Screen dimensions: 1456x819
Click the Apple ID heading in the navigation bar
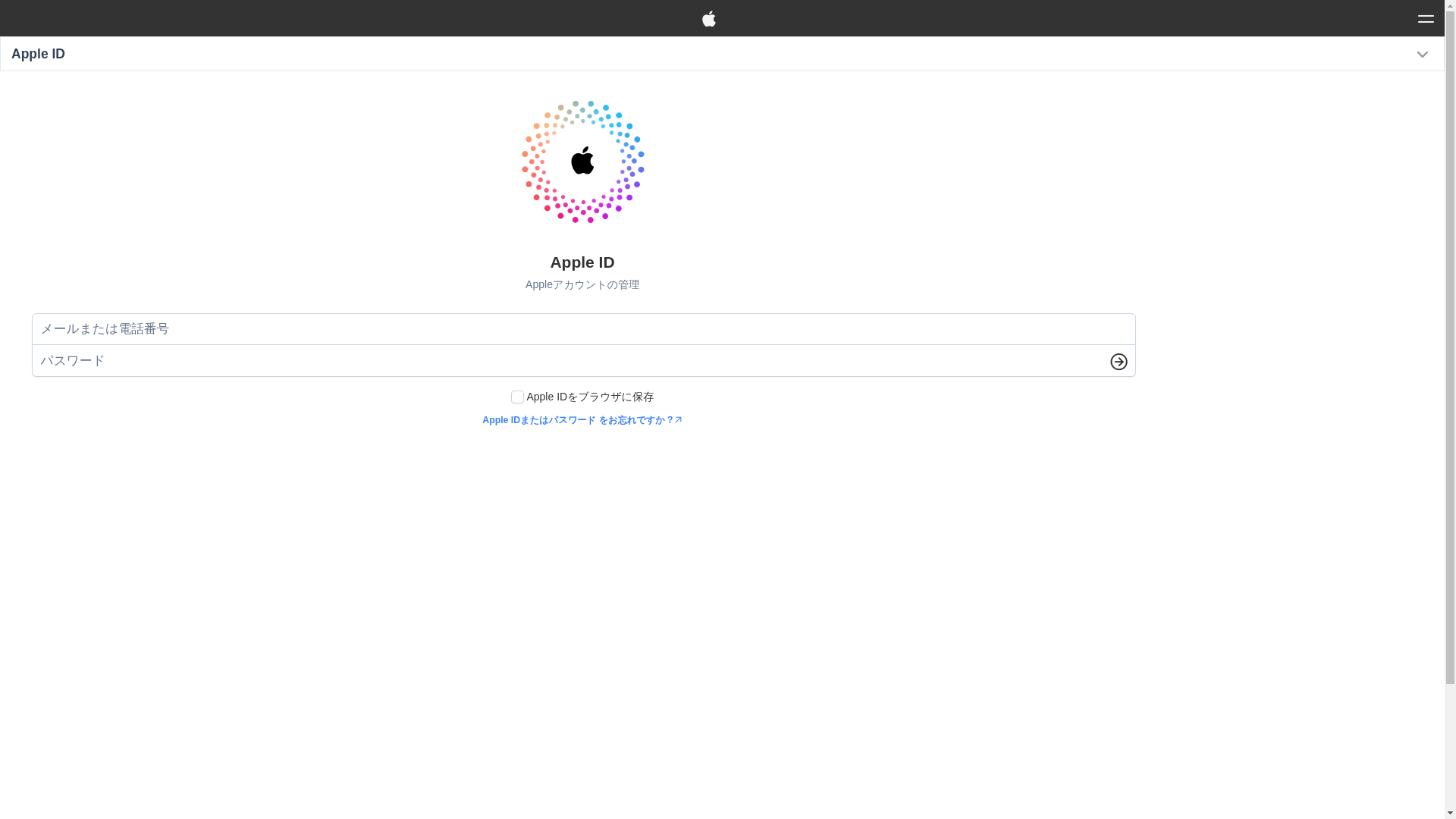(x=38, y=54)
